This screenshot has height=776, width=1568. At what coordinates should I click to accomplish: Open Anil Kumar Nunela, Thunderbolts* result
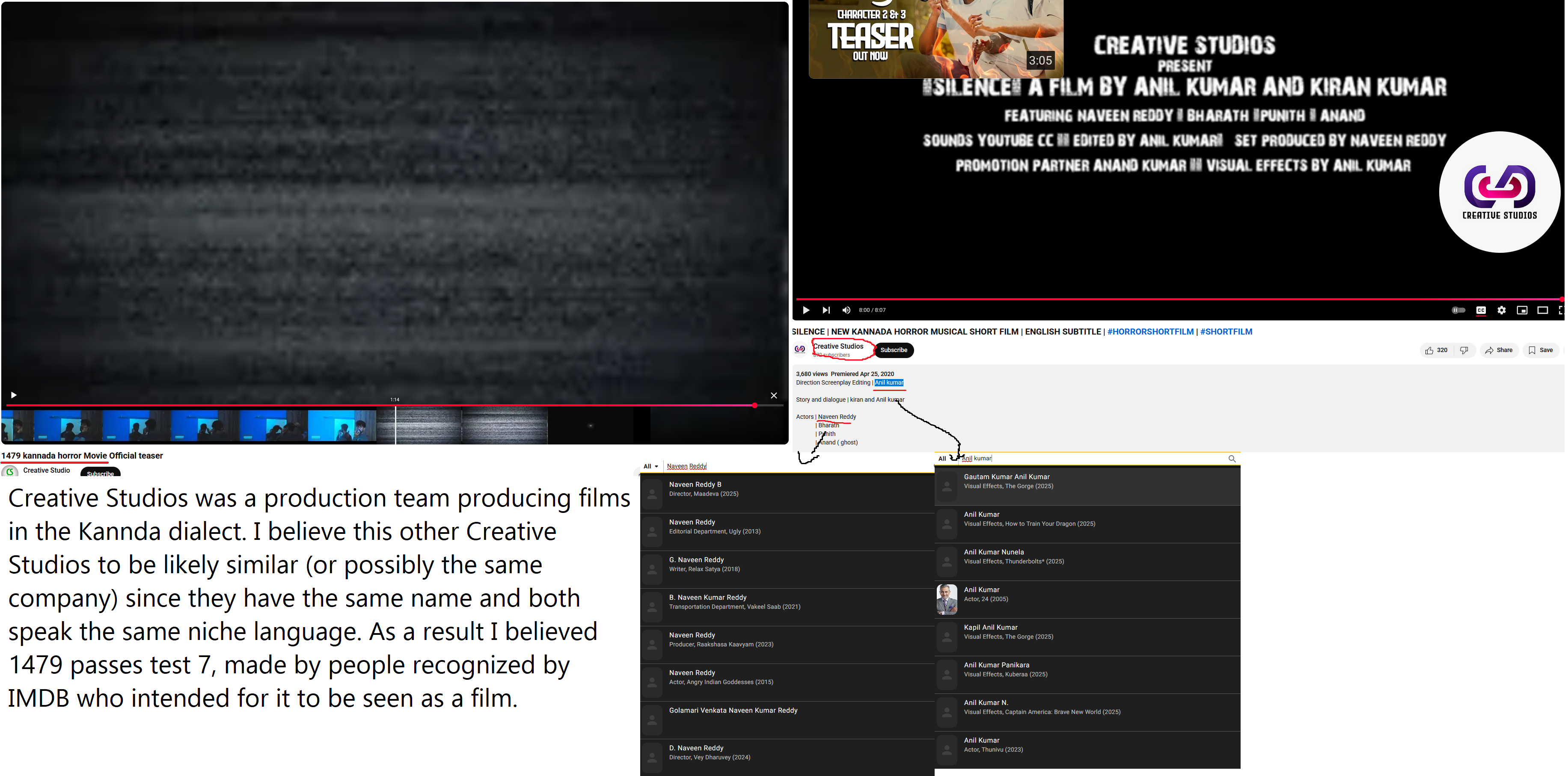[1087, 562]
